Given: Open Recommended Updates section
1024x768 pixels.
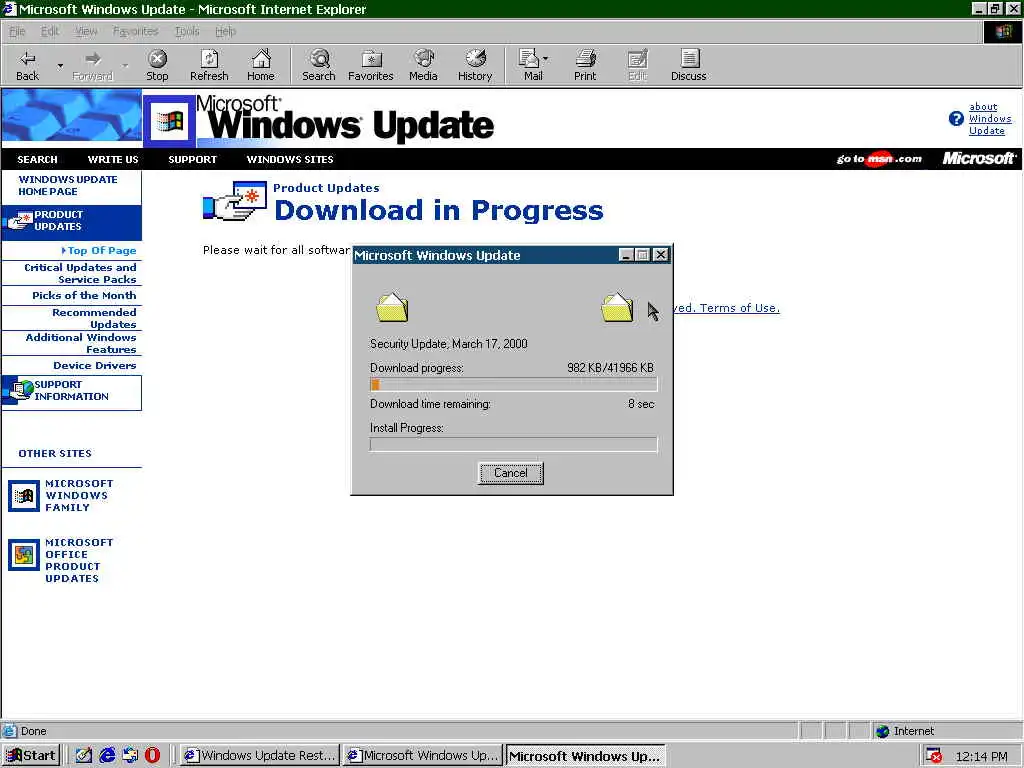Looking at the screenshot, I should (x=94, y=319).
